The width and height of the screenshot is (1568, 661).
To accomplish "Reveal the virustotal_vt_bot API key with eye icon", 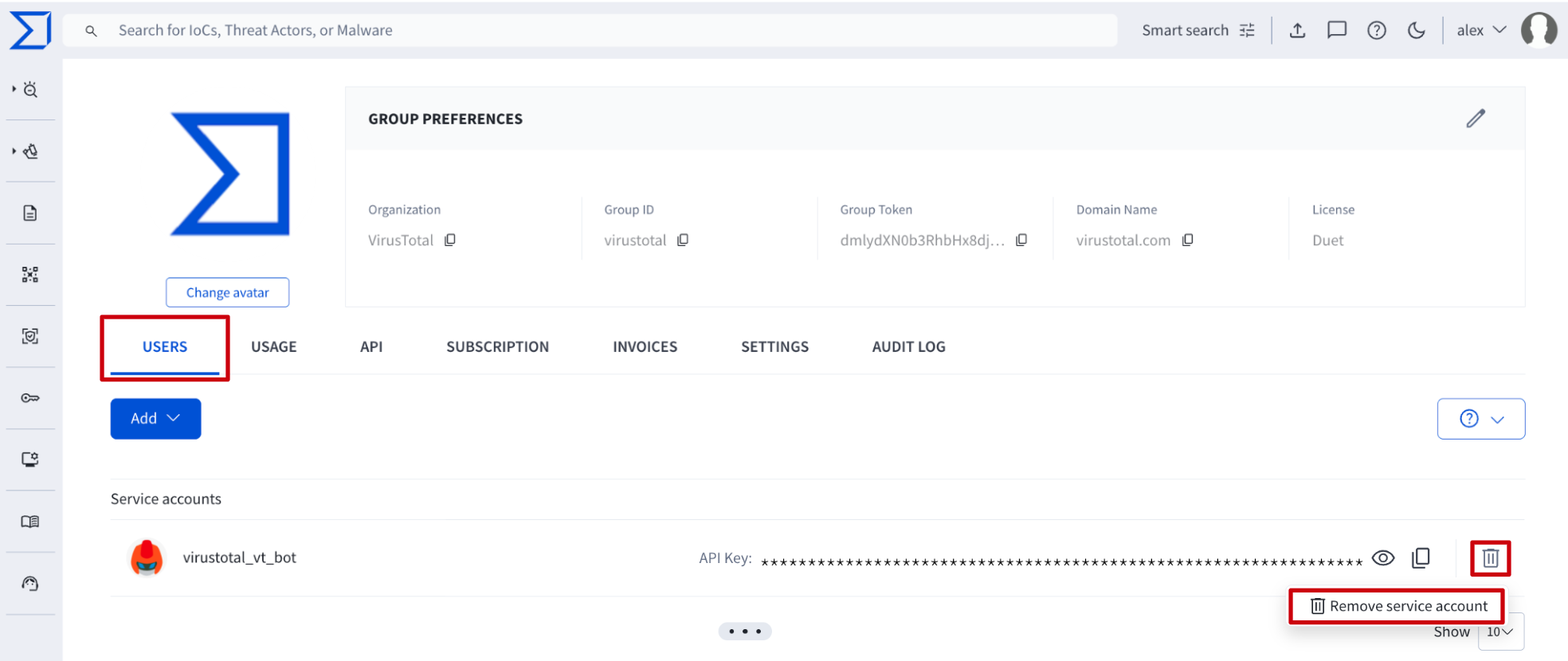I will click(x=1383, y=557).
